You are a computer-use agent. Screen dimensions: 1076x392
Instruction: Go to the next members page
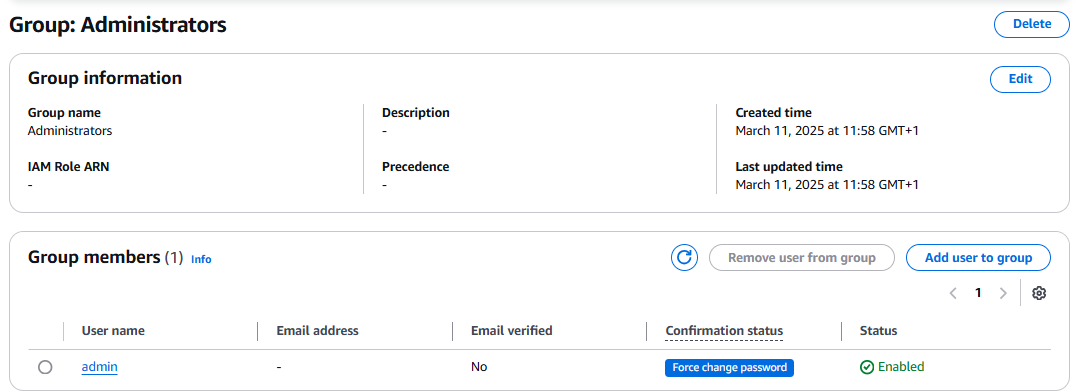tap(1003, 293)
